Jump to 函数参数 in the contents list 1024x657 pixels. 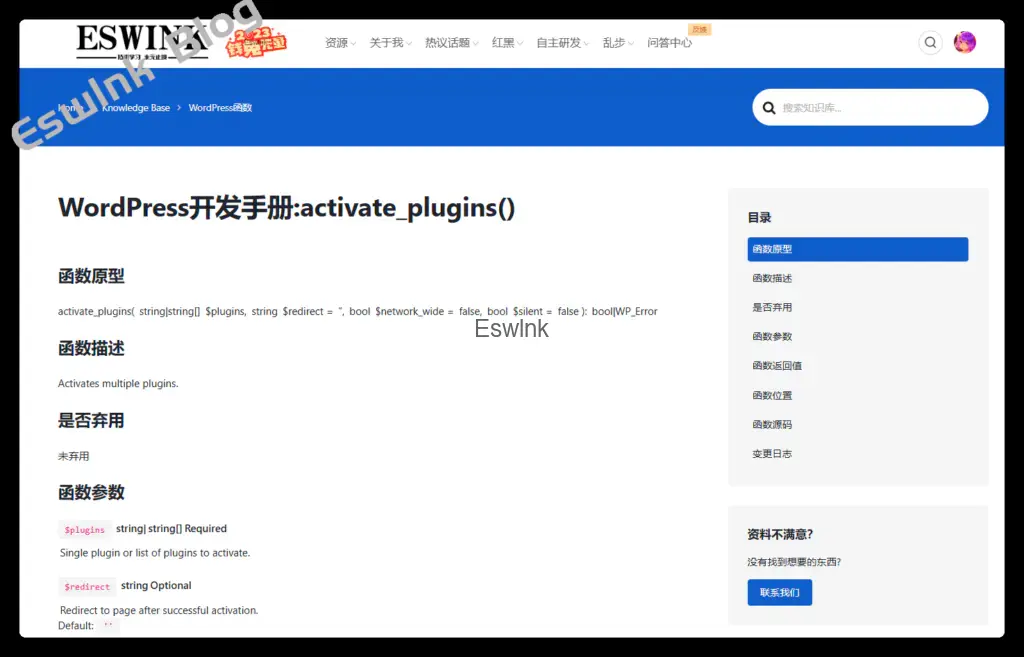(772, 336)
